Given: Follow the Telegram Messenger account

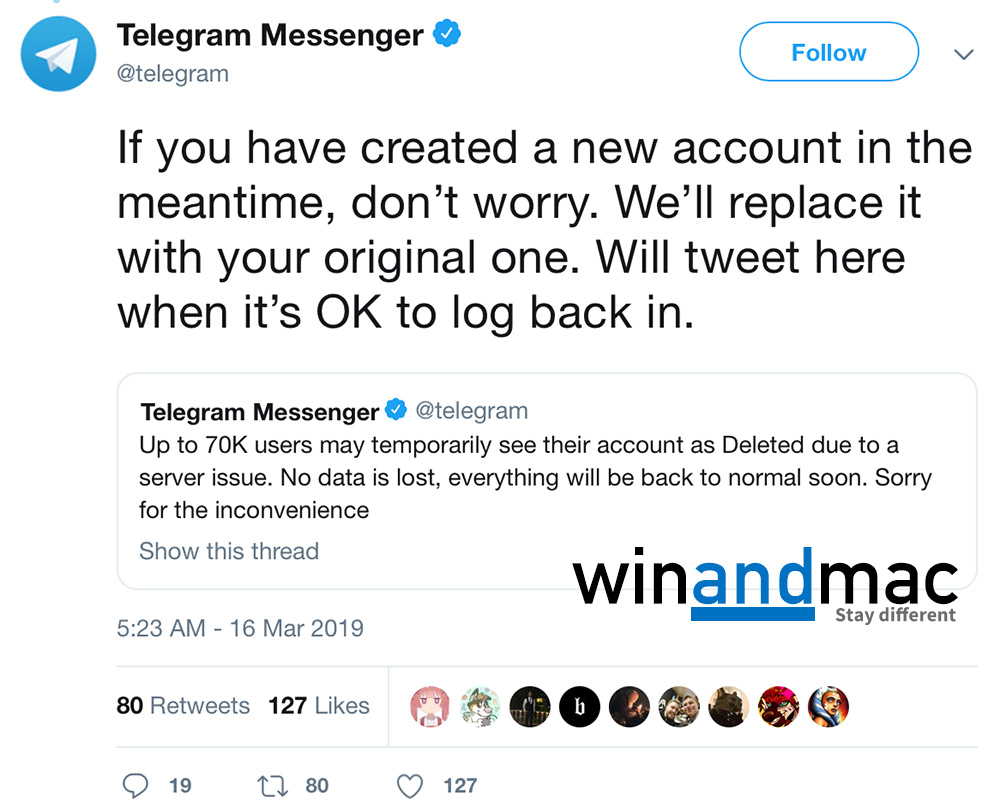Looking at the screenshot, I should coord(828,52).
